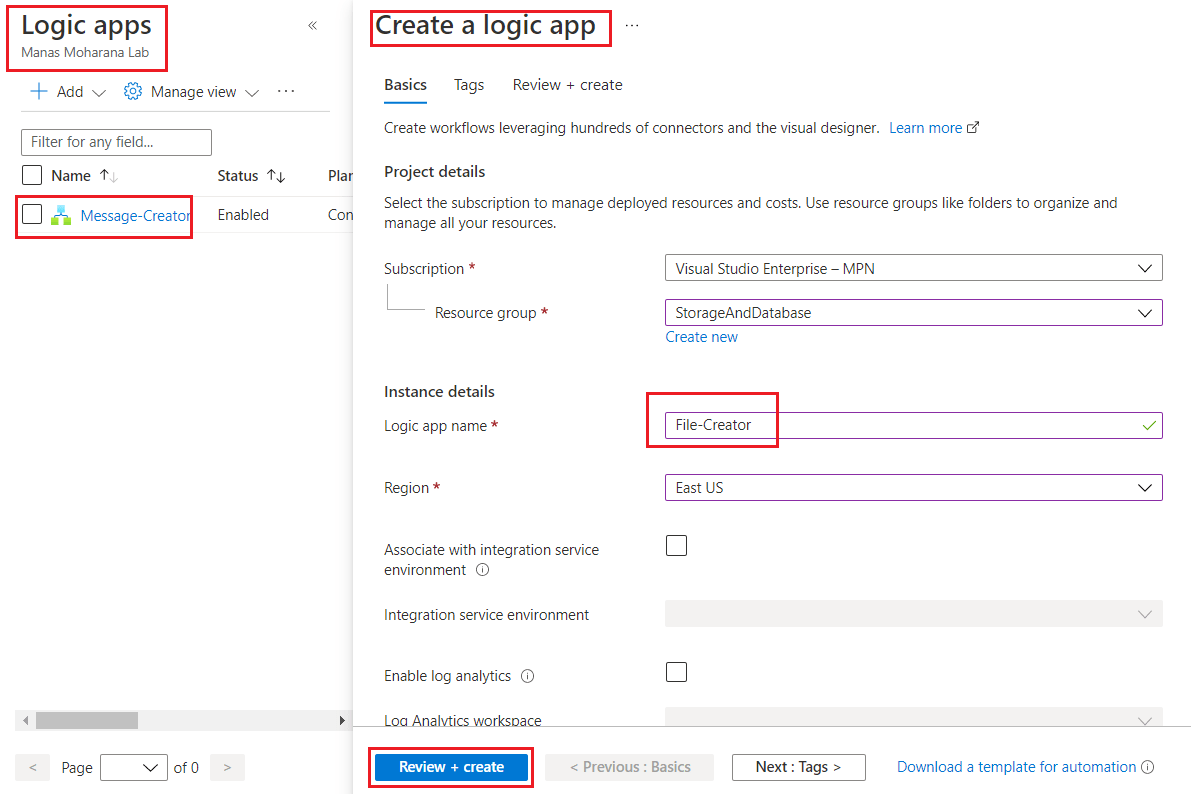This screenshot has width=1191, height=794.
Task: Click the Next : Tags button
Action: [798, 767]
